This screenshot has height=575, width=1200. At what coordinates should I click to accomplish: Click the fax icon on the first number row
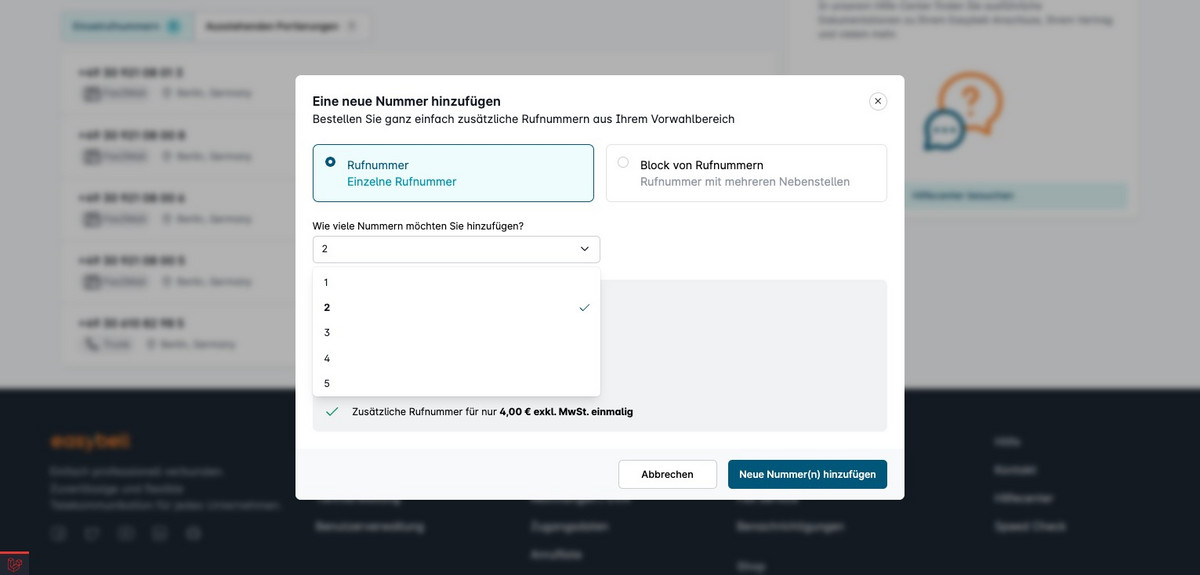(x=92, y=93)
